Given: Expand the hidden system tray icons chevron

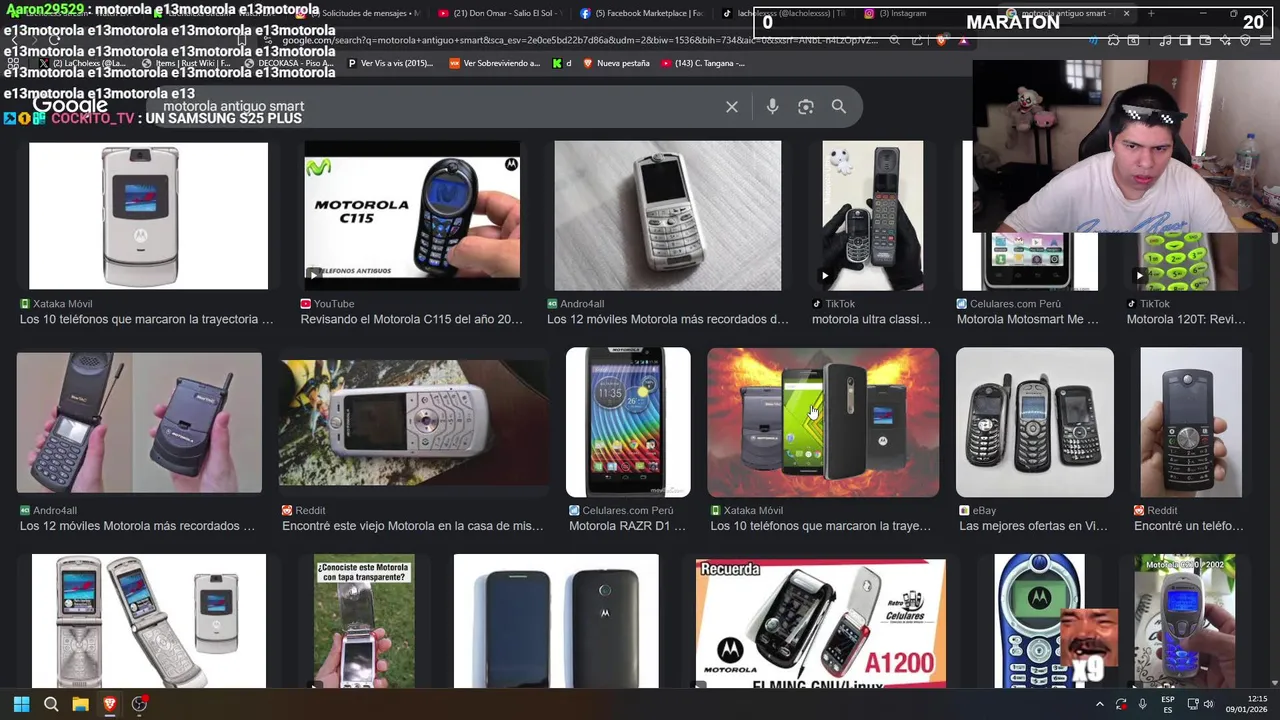Looking at the screenshot, I should click(1100, 705).
